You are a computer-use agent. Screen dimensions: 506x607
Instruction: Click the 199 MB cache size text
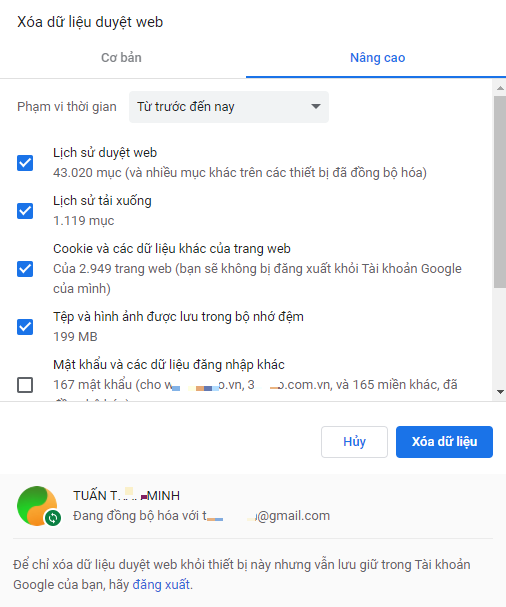coord(75,337)
